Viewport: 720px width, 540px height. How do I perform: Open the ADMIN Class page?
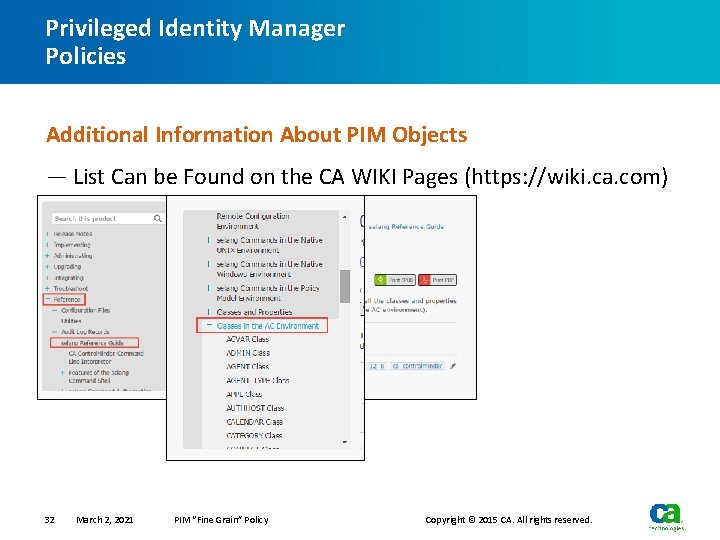coord(248,353)
